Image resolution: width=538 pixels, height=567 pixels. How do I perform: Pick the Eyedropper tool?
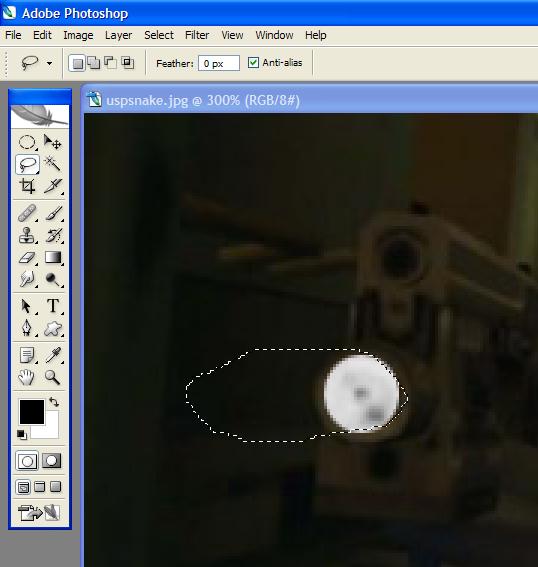[53, 355]
